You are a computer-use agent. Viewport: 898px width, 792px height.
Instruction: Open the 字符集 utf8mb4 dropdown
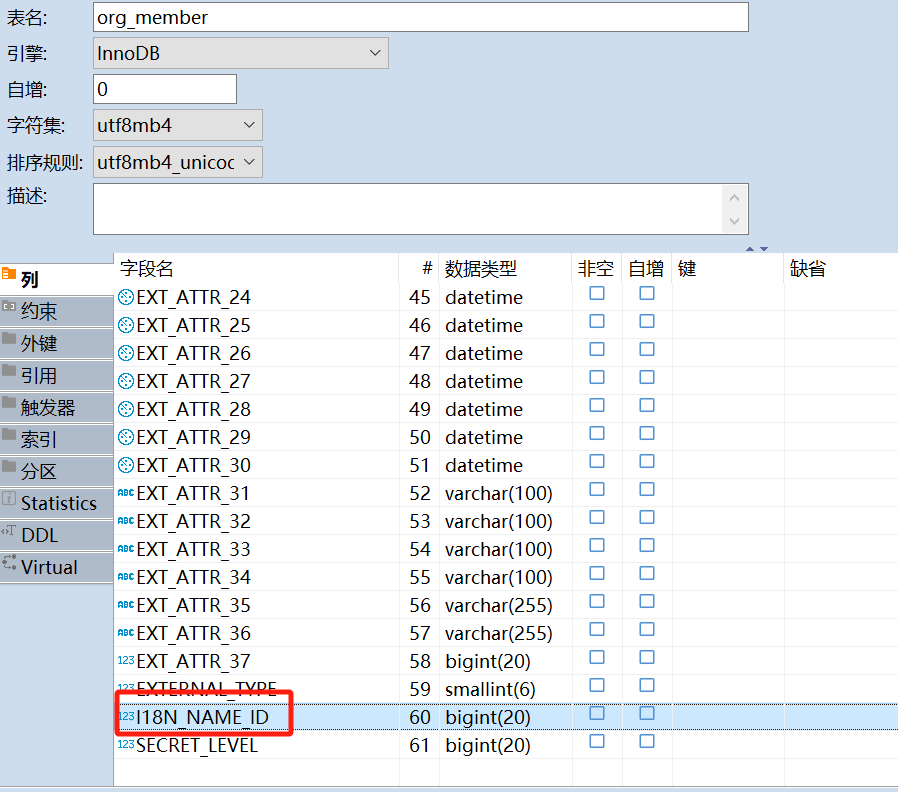tap(178, 125)
